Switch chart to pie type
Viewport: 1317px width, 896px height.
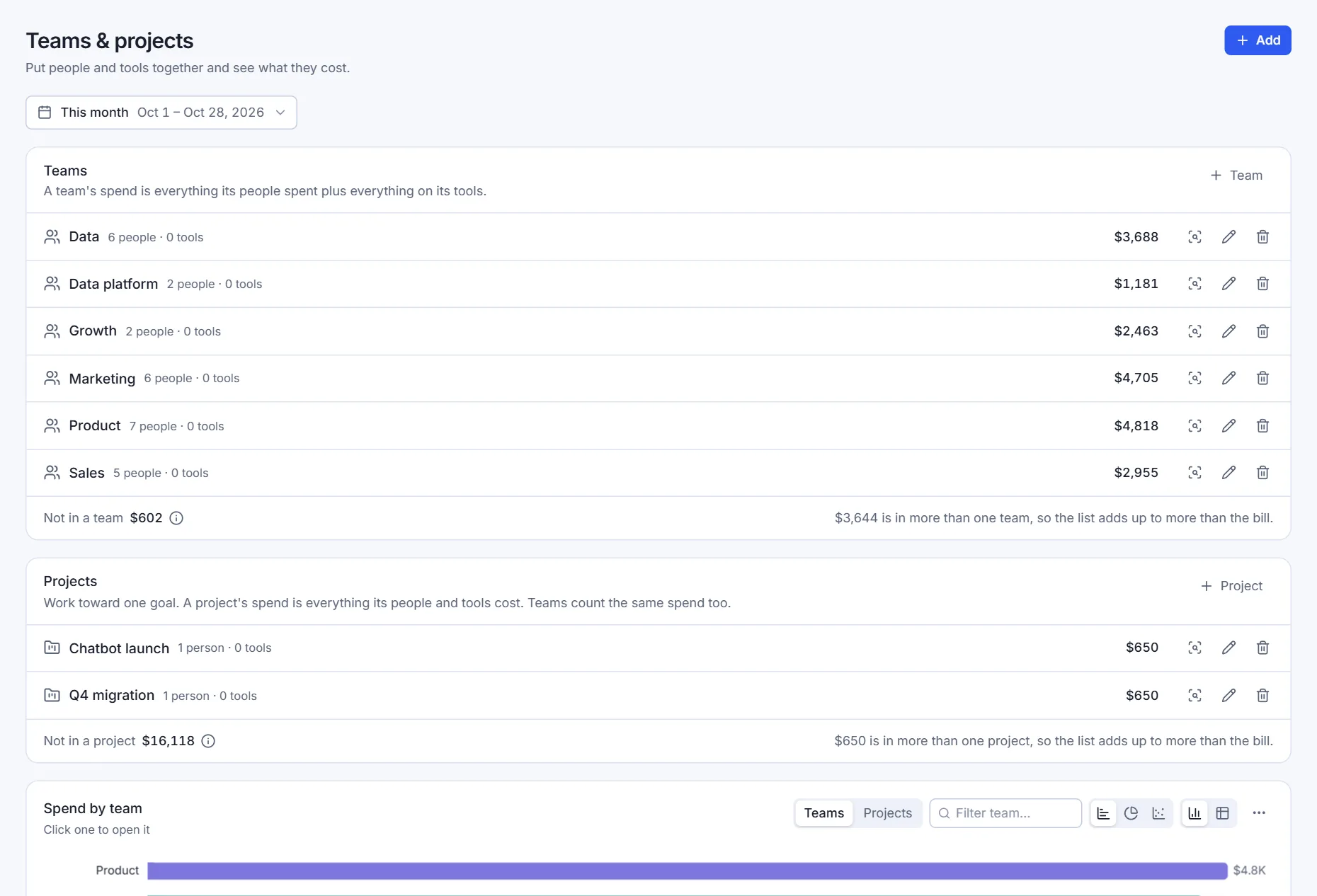point(1131,813)
